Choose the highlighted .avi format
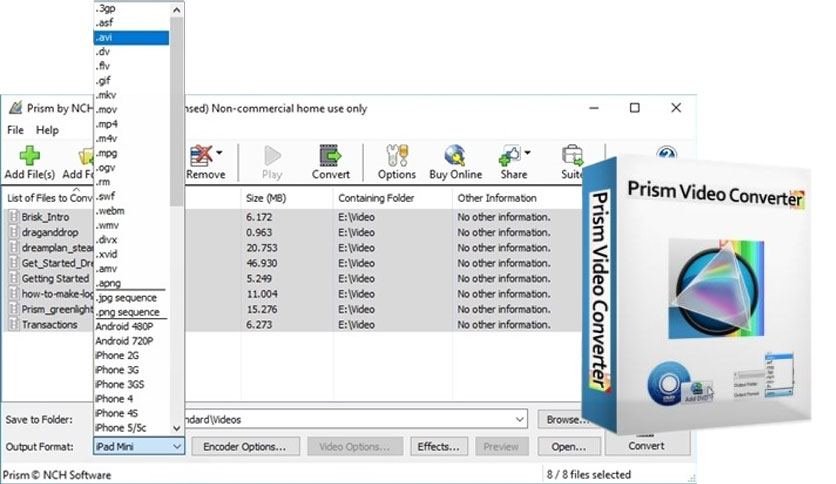The width and height of the screenshot is (836, 484). coord(132,37)
